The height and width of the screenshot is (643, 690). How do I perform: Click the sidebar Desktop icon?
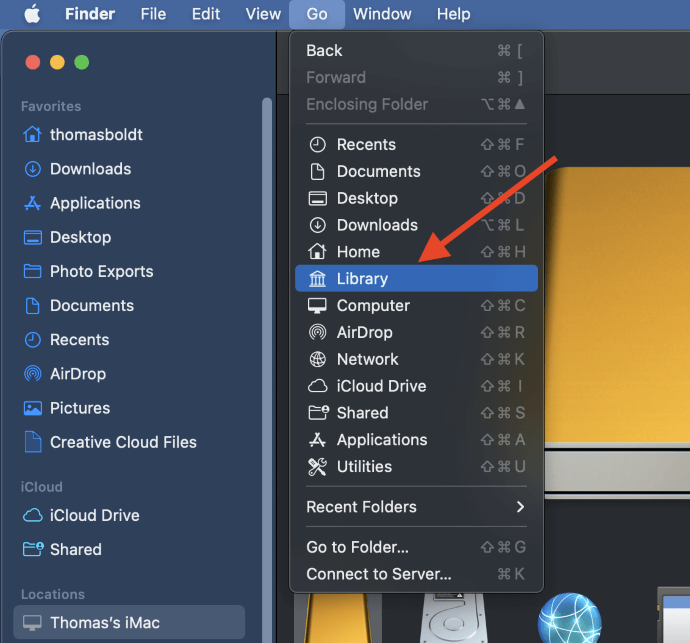point(33,237)
